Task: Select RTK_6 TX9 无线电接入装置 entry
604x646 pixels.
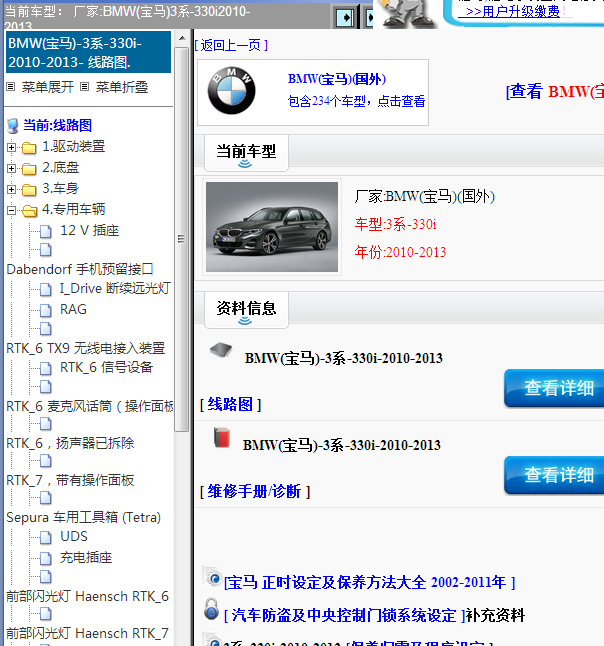Action: [86, 348]
